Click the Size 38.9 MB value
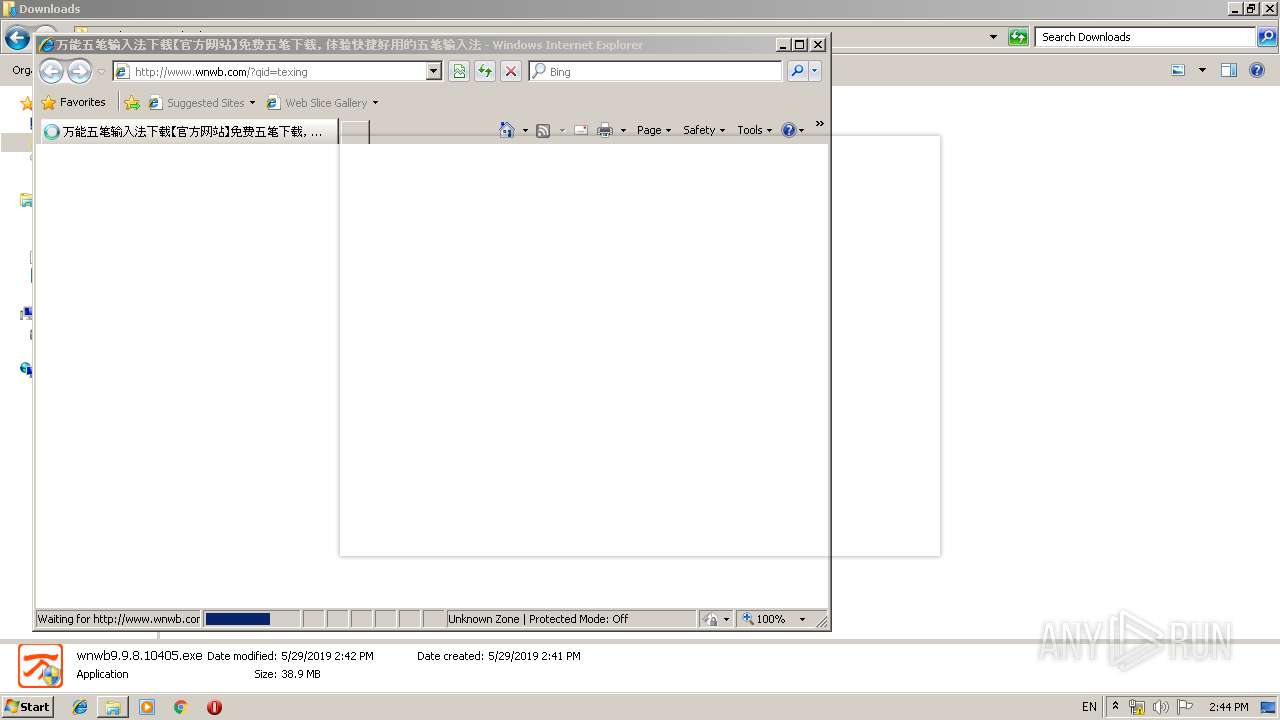The width and height of the screenshot is (1280, 720). coord(301,674)
